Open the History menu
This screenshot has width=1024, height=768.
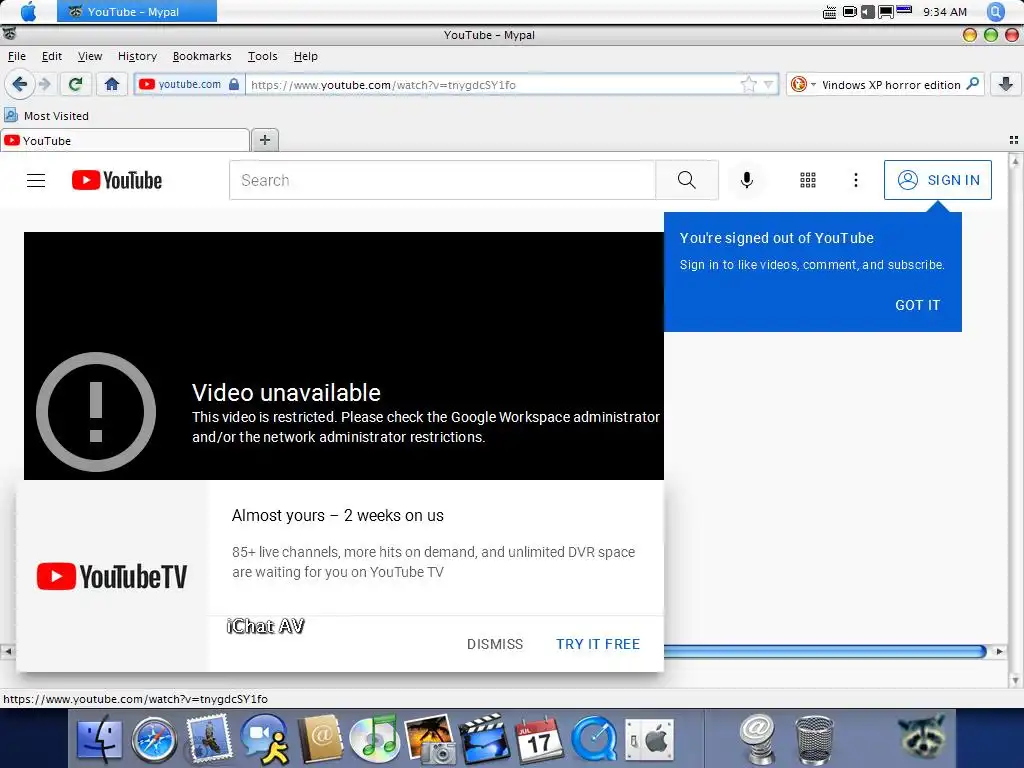[137, 56]
